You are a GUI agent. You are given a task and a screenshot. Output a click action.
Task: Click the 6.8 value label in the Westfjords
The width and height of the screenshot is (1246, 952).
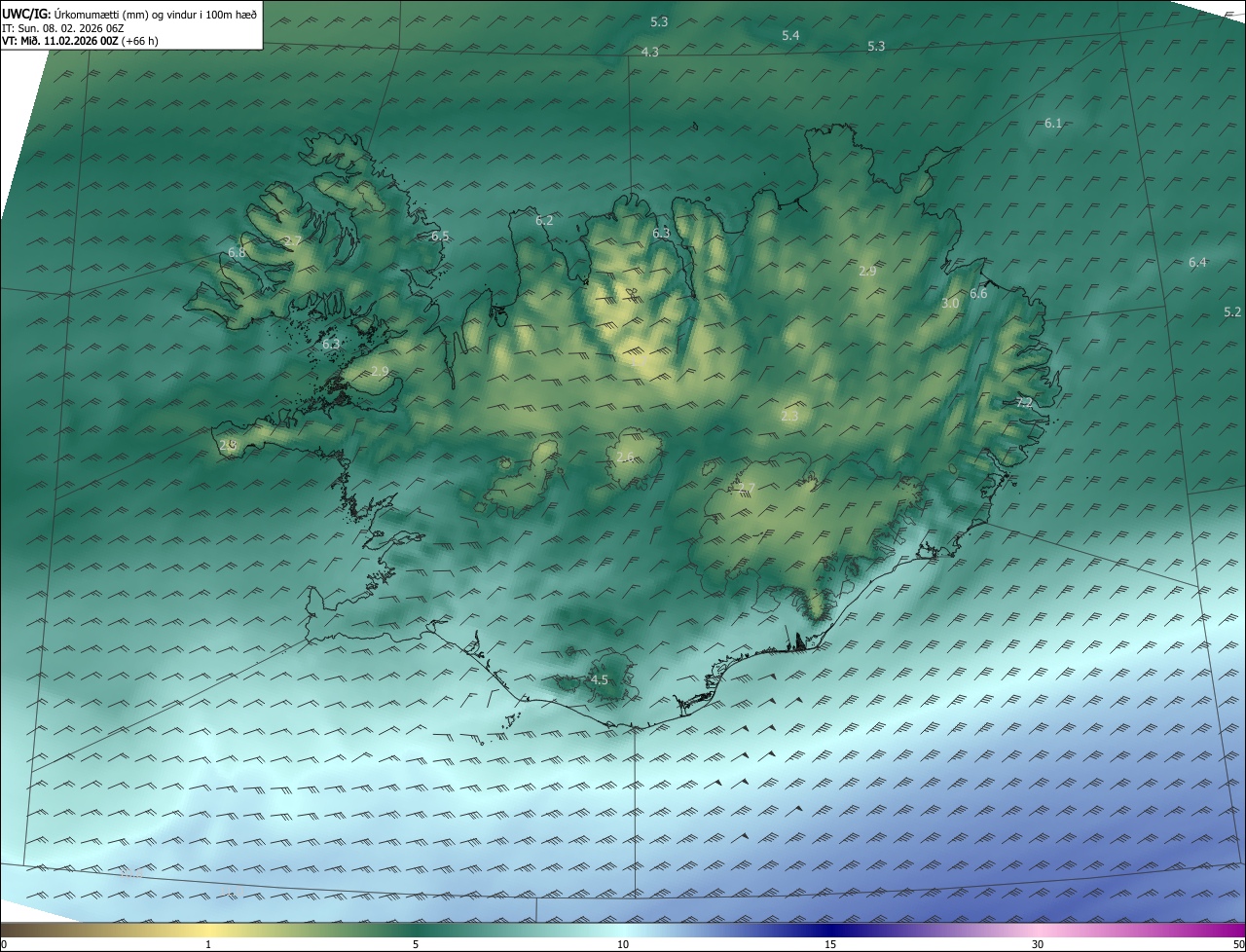pos(237,252)
